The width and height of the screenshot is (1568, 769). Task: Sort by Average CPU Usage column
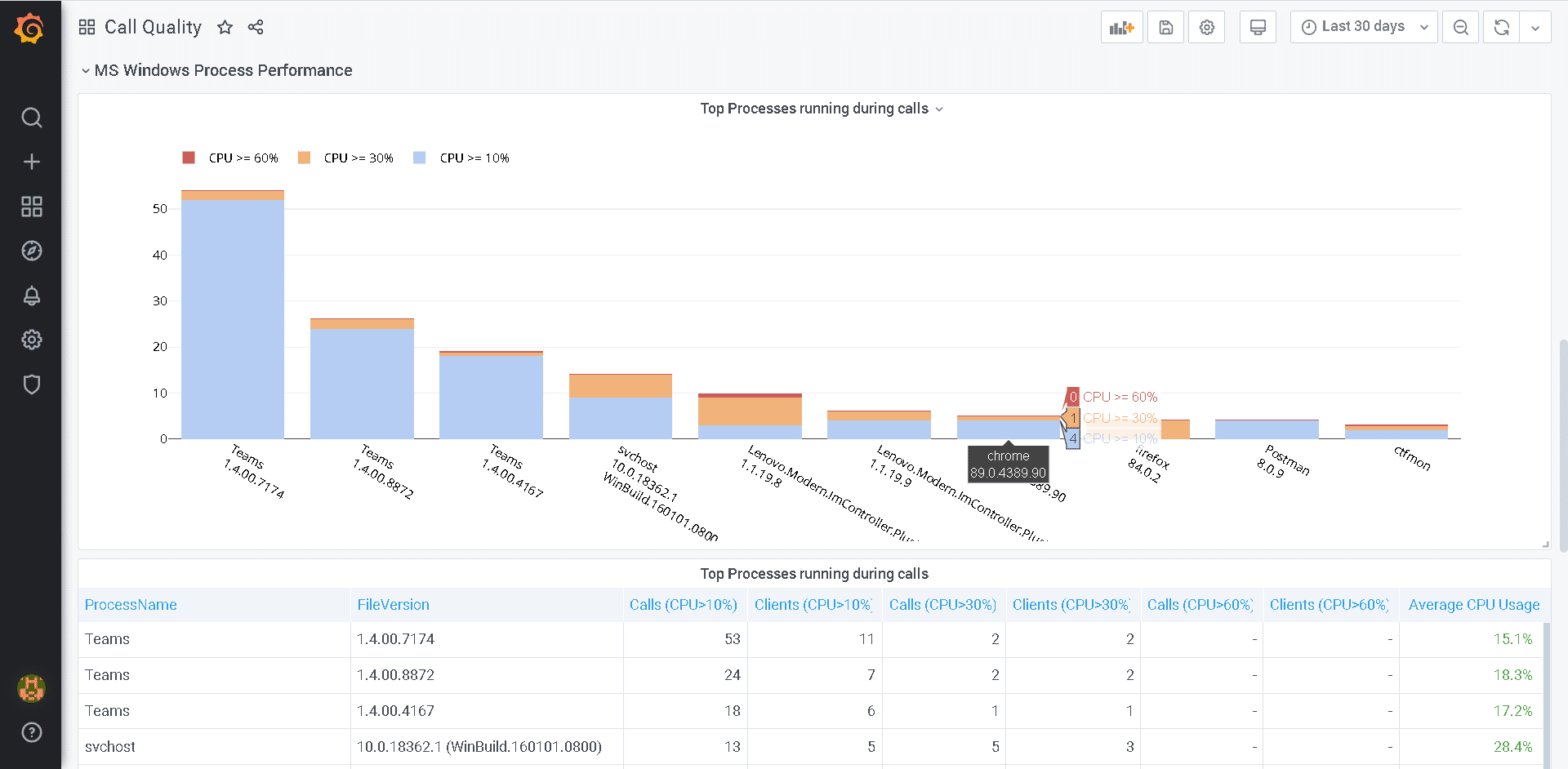coord(1473,605)
